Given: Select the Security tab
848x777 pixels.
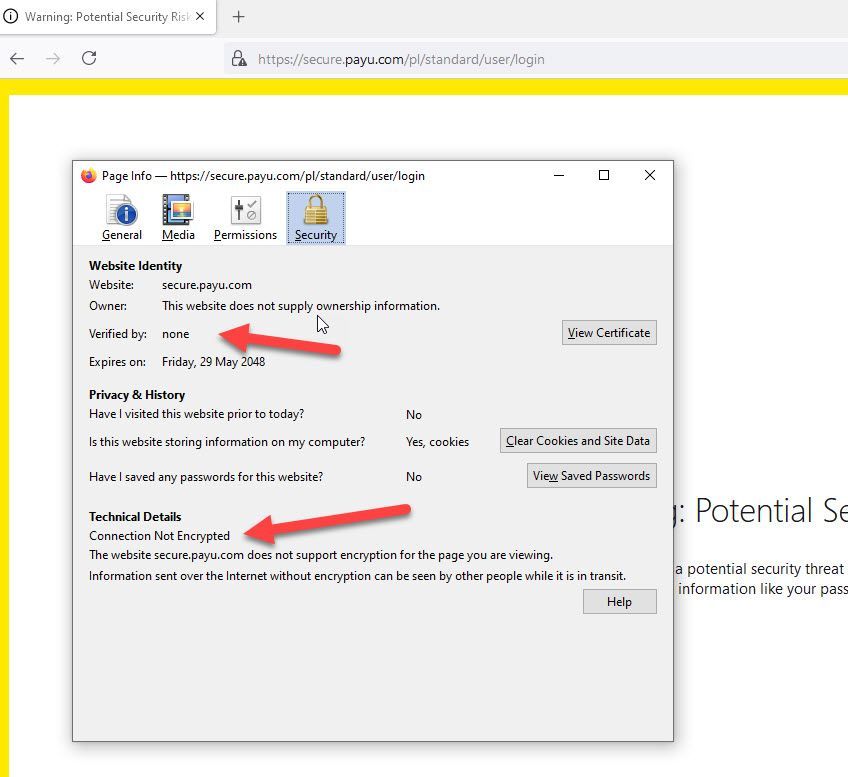Looking at the screenshot, I should click(316, 218).
